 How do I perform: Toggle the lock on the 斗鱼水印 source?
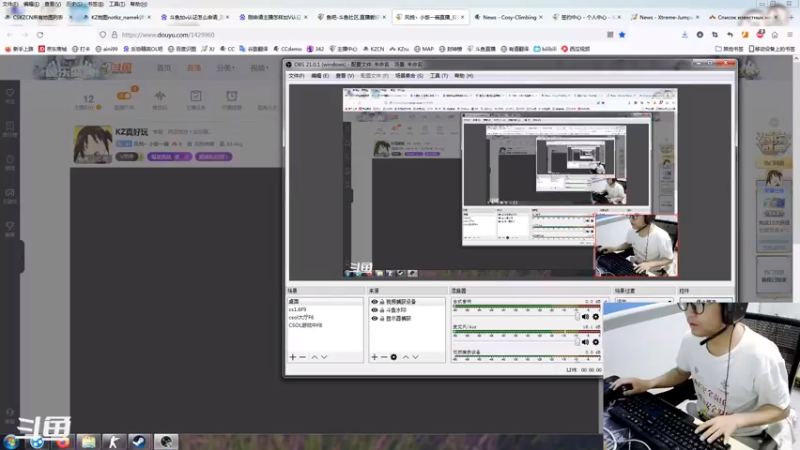[382, 310]
